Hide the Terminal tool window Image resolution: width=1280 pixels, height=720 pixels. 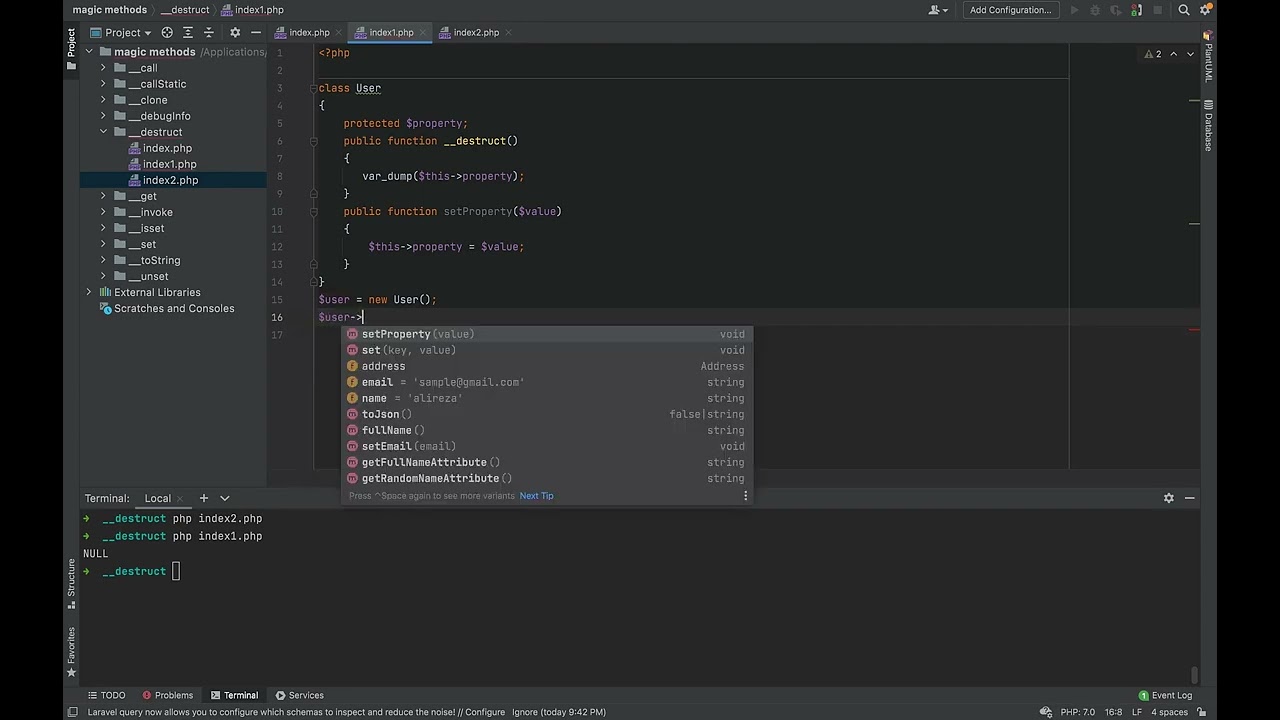point(1190,498)
